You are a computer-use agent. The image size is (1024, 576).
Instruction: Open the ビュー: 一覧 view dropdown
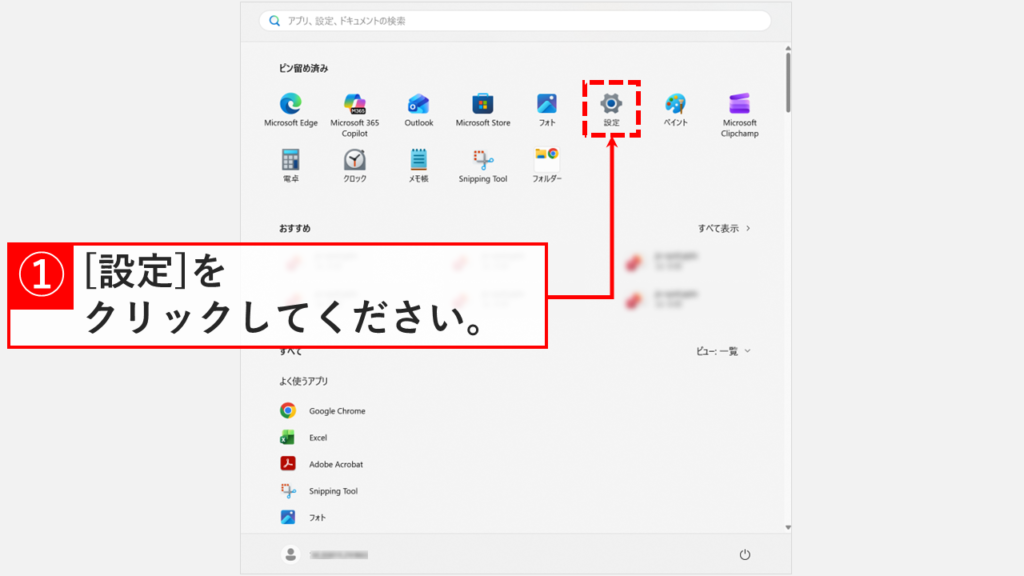pos(723,351)
